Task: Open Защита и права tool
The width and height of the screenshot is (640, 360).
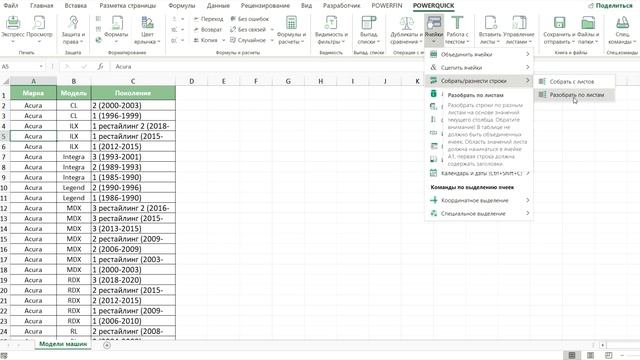Action: pos(73,29)
